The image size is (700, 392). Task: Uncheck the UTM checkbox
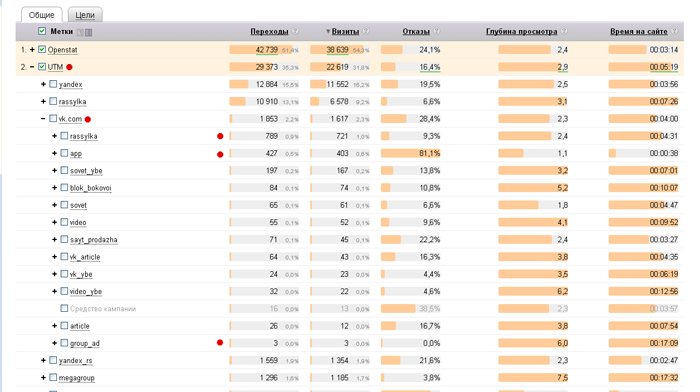[42, 67]
